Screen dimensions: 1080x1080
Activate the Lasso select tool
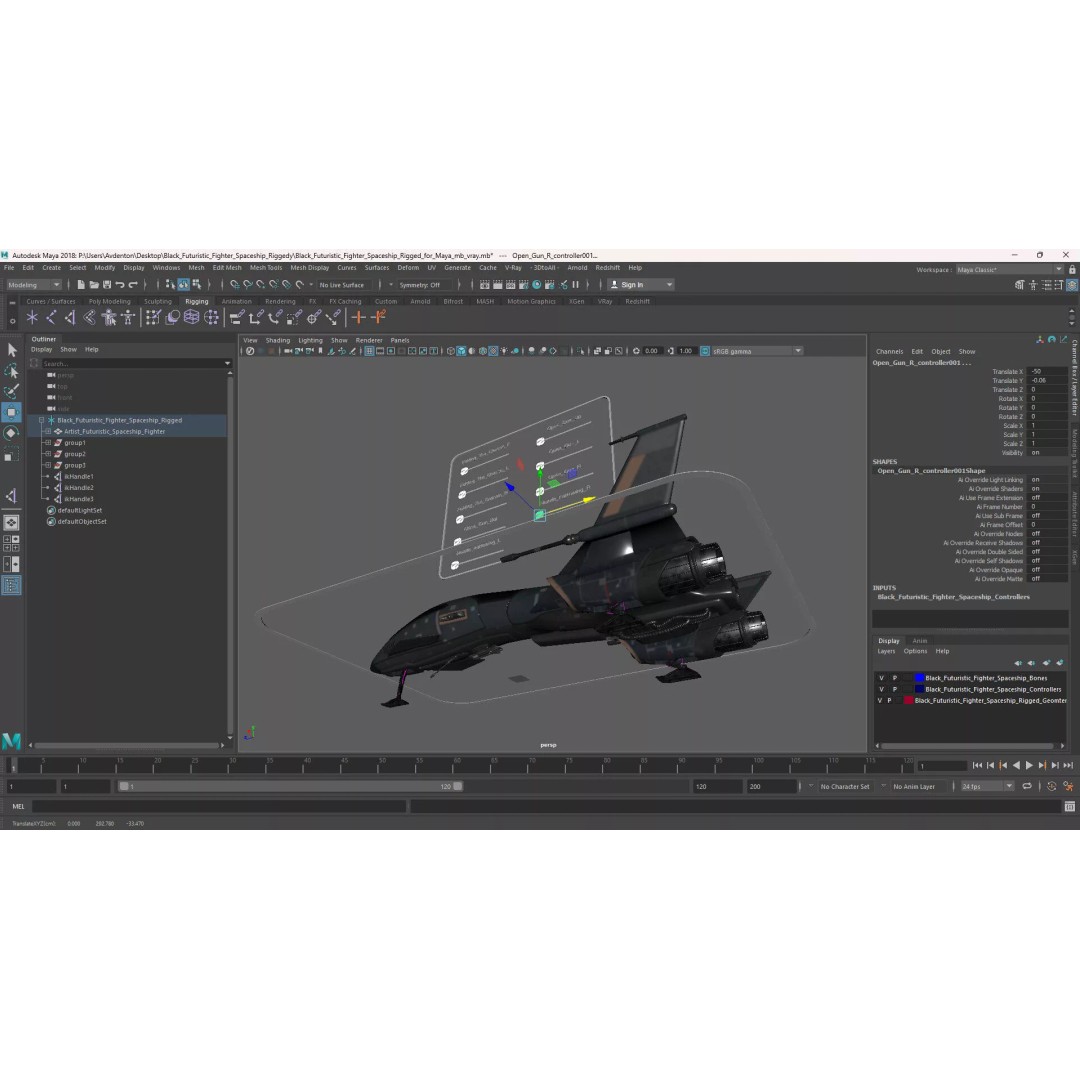click(x=12, y=371)
